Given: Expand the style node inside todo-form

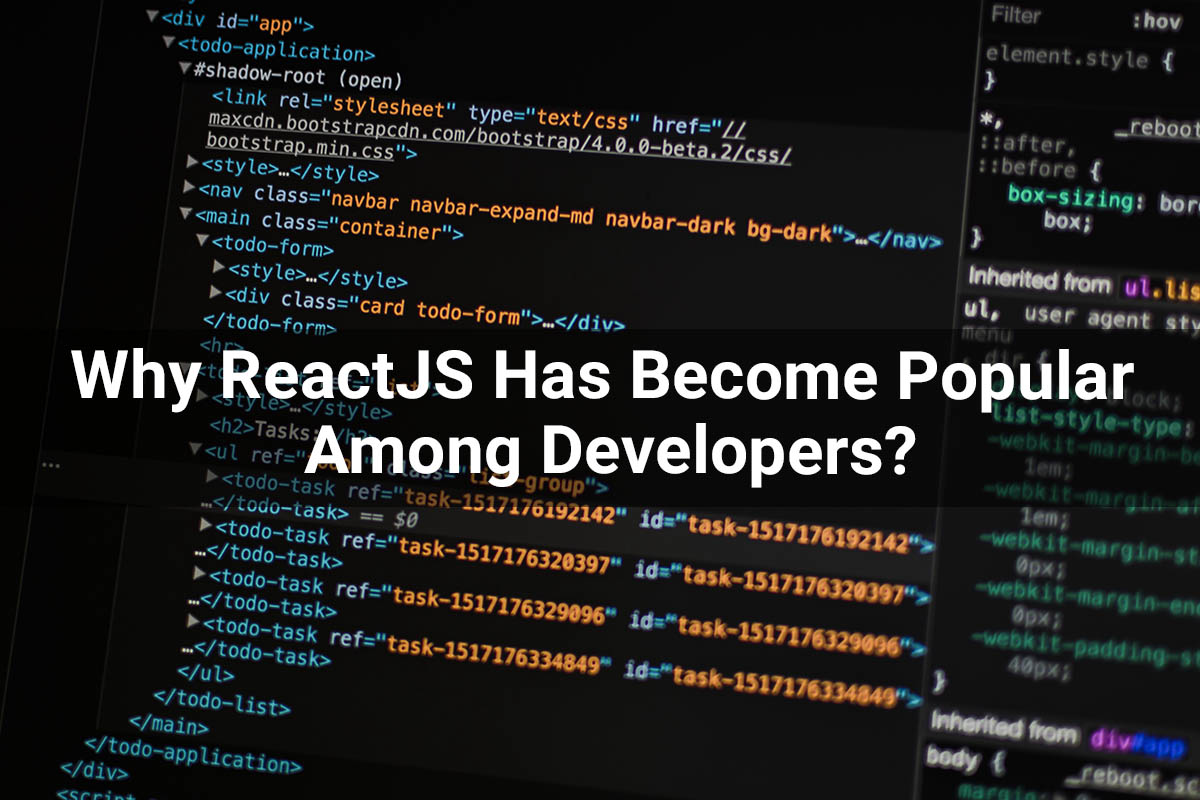Looking at the screenshot, I should pos(219,267).
